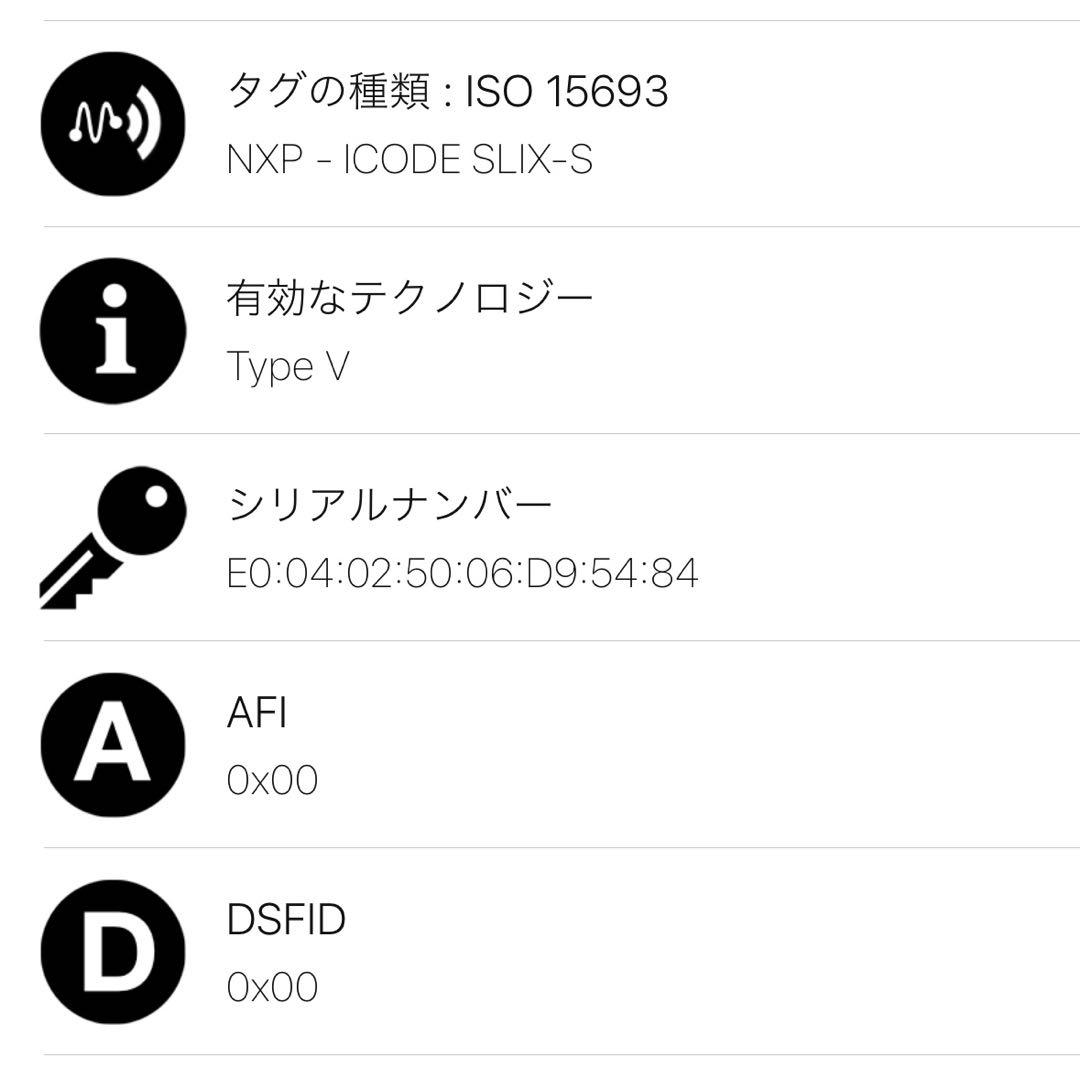The width and height of the screenshot is (1080, 1080).
Task: Click the 有効なテクノロジー label
Action: (x=410, y=299)
